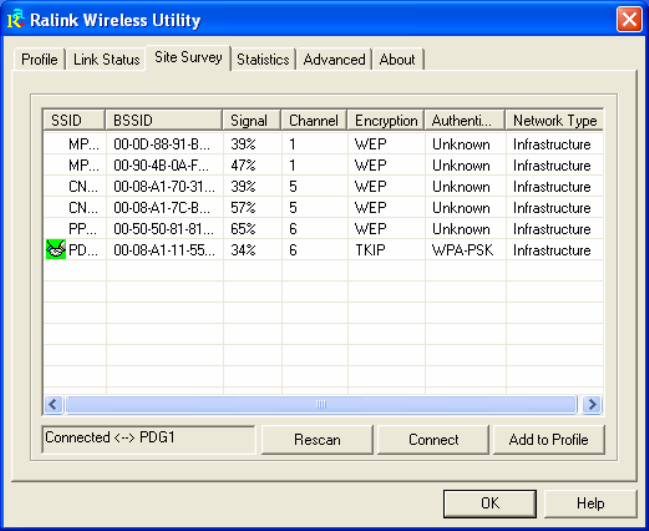This screenshot has height=531, width=649.
Task: Switch to the Profile tab
Action: tap(39, 59)
